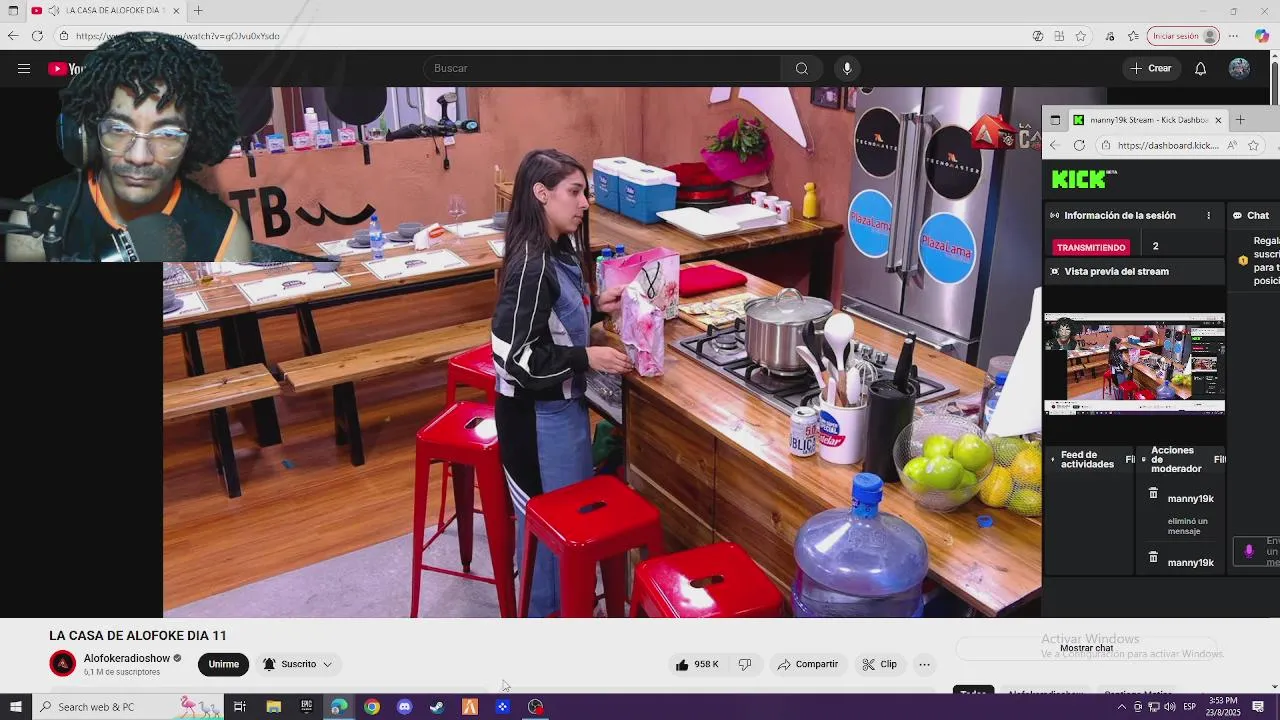
Task: Click the Compartir share button
Action: pyautogui.click(x=808, y=664)
